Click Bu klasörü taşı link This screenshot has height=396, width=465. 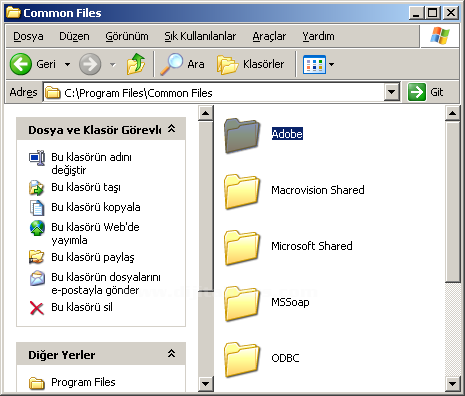(x=86, y=187)
